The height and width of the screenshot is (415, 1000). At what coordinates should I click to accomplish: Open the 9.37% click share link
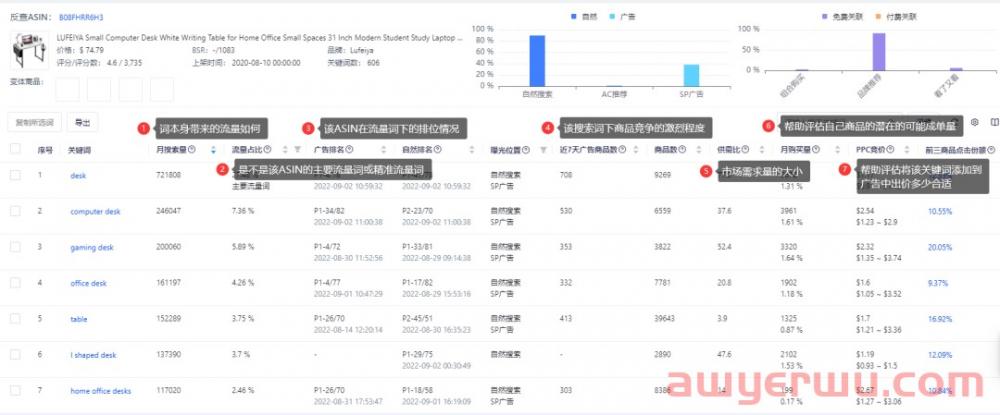(938, 283)
